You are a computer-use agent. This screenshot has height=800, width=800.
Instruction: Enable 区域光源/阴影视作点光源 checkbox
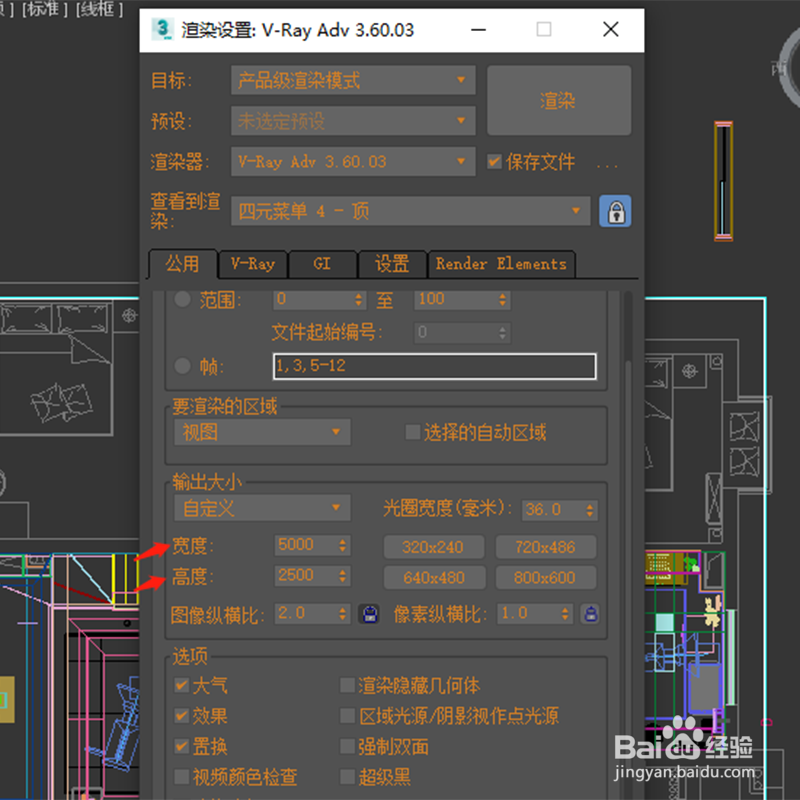(347, 716)
